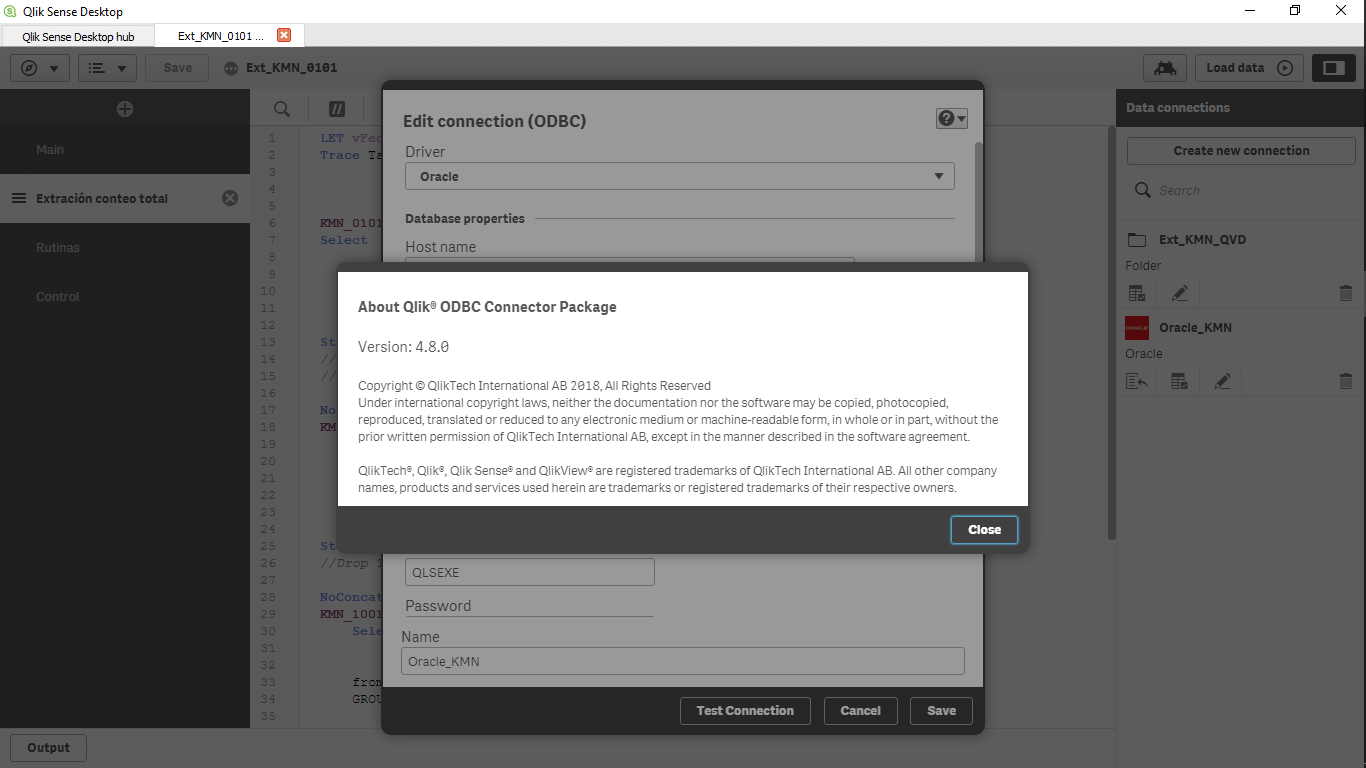Click the connection Name field Oracle_KMN
Screen dimensions: 1366x768
pyautogui.click(x=683, y=661)
